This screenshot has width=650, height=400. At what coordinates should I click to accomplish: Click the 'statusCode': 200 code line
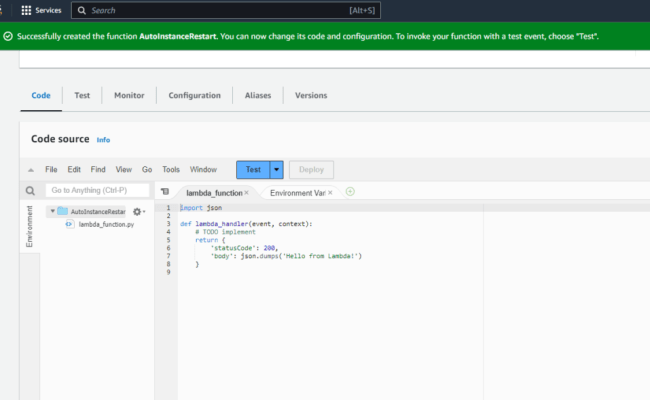245,248
